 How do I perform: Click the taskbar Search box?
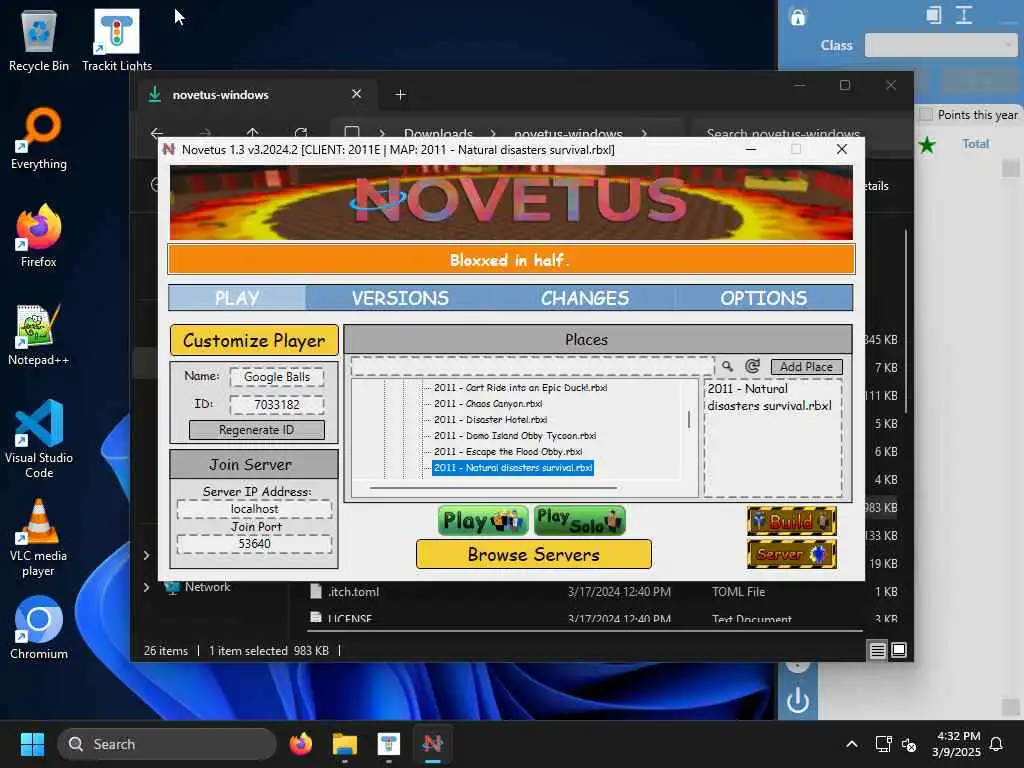167,744
